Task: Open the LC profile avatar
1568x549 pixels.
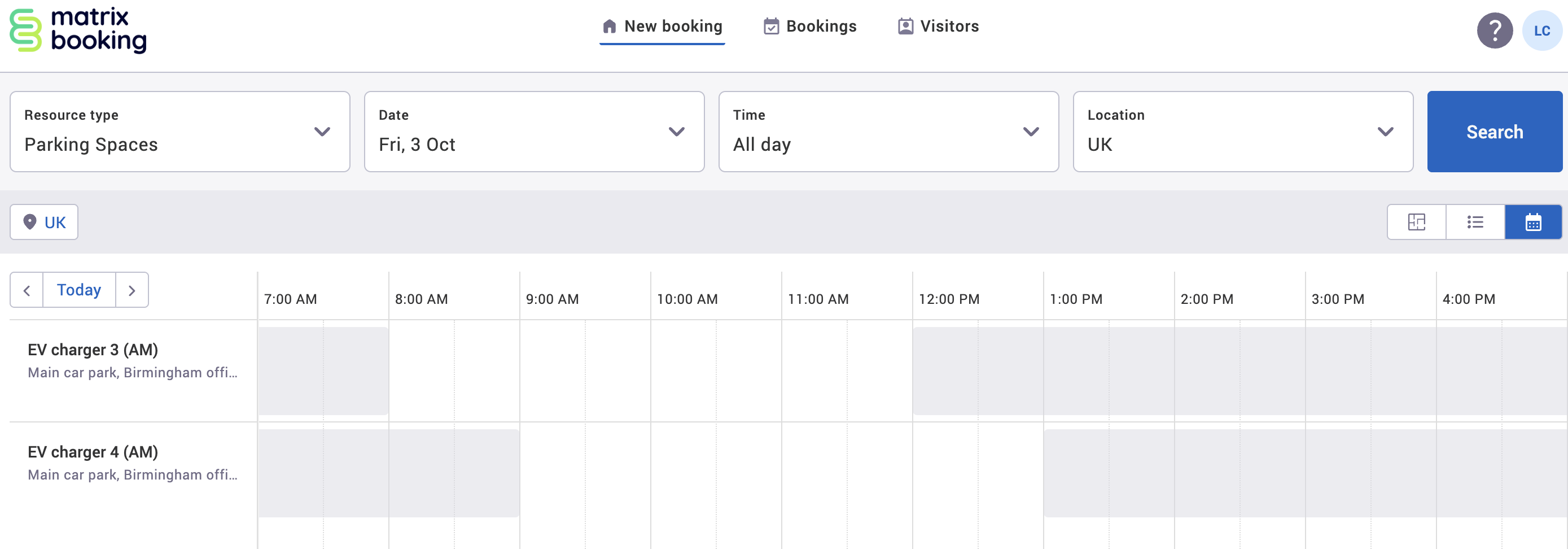Action: pos(1543,30)
